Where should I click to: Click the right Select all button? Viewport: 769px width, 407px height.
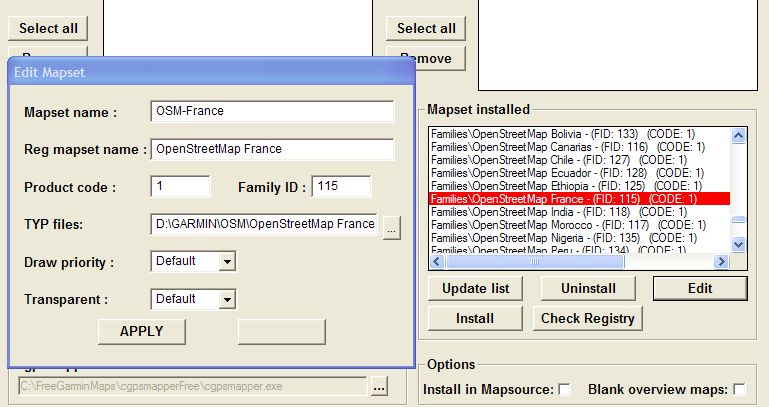pos(426,28)
